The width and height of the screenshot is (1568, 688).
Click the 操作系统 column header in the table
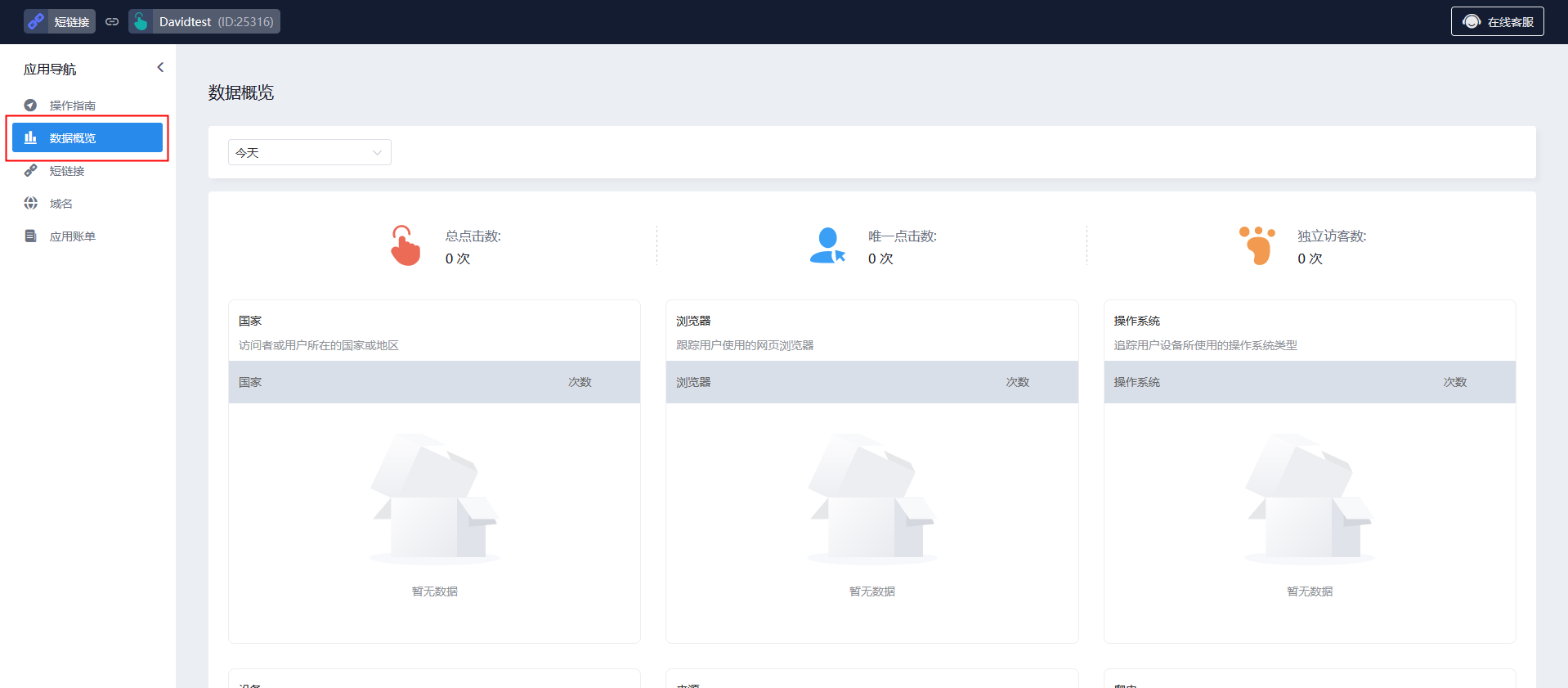coord(1136,382)
